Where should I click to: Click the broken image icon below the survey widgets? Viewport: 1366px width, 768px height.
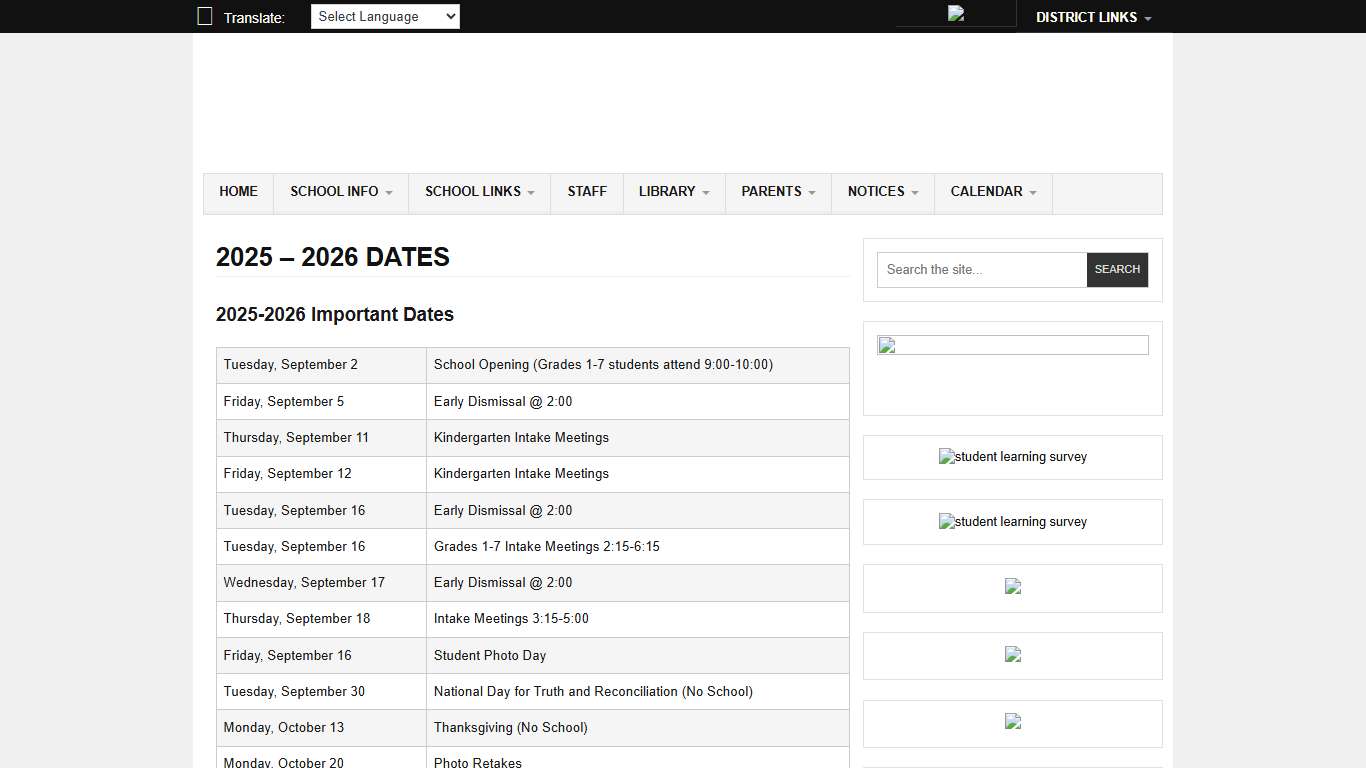[x=1012, y=586]
